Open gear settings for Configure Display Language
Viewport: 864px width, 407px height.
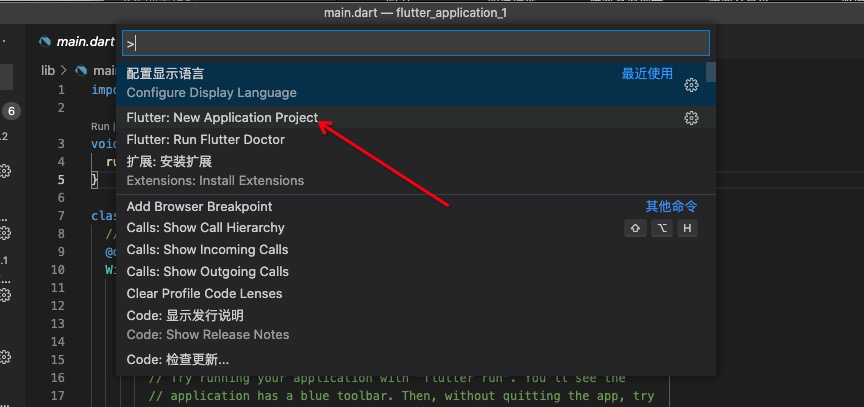(x=691, y=85)
